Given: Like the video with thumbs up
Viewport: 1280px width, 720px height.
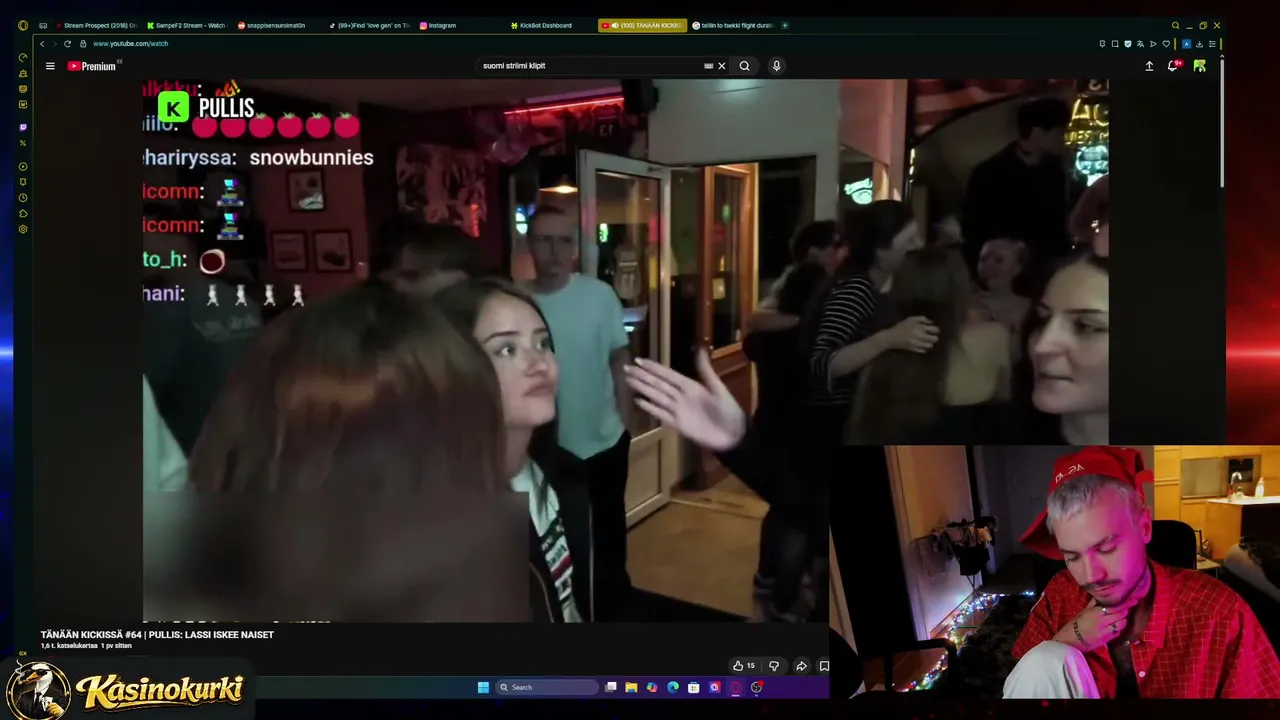Looking at the screenshot, I should 743,666.
